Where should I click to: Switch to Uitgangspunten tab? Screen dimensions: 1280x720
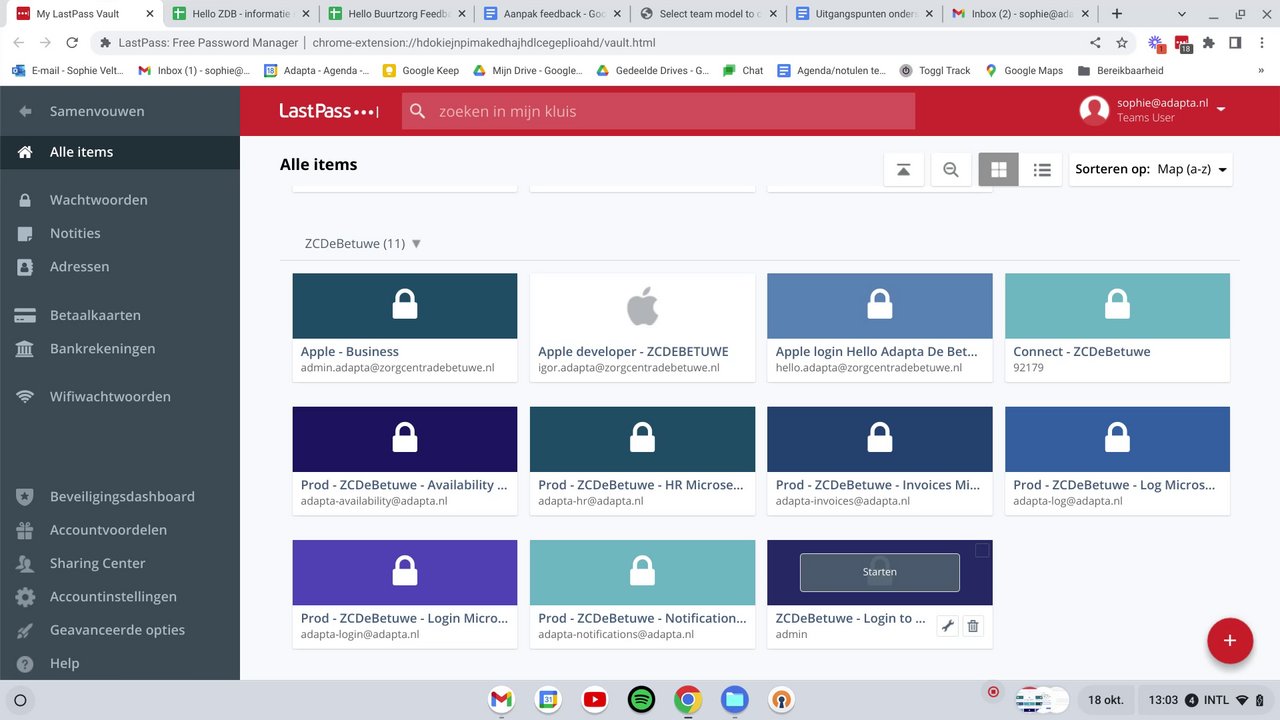click(864, 14)
